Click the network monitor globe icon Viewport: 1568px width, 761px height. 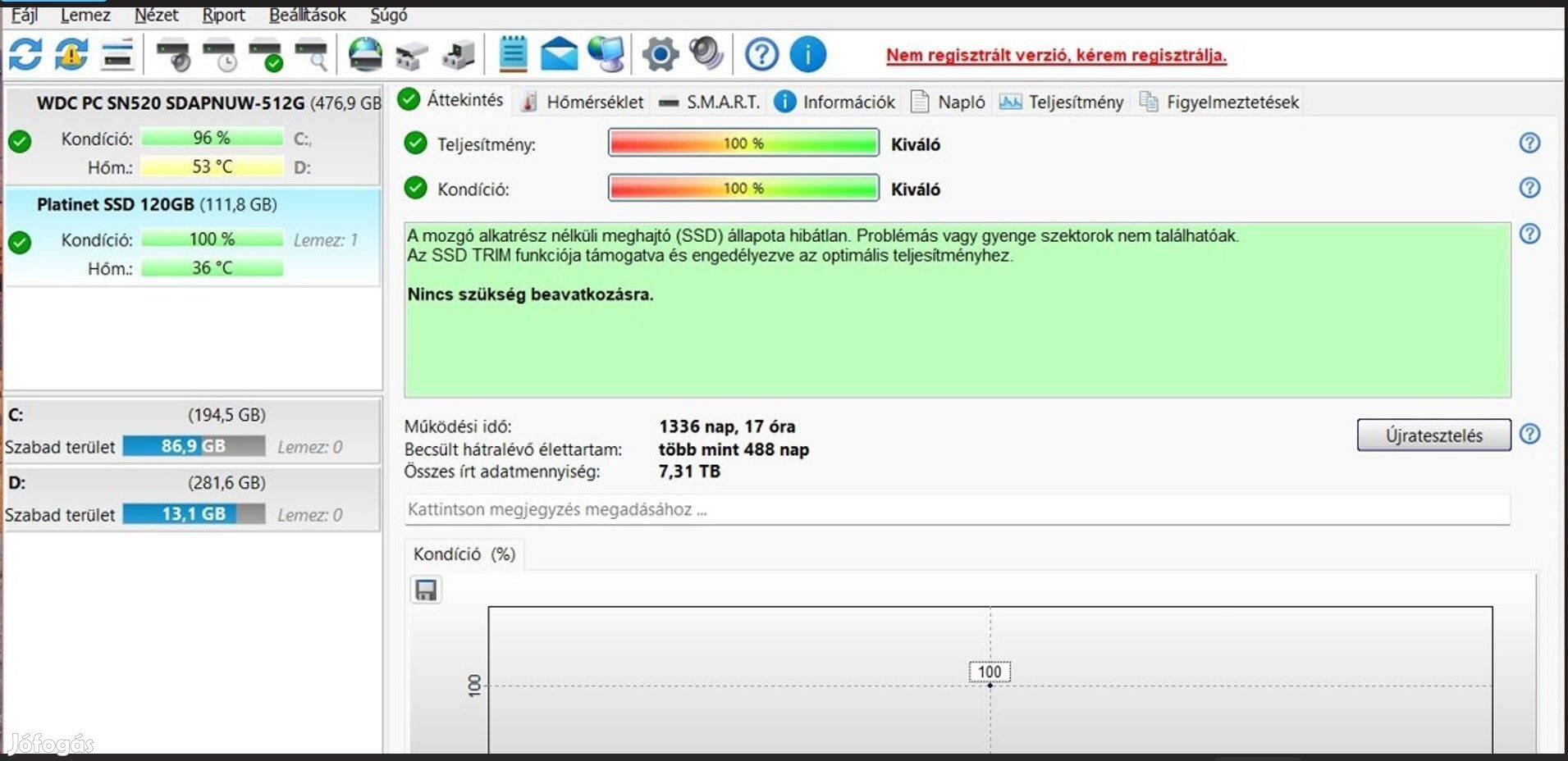(x=606, y=54)
